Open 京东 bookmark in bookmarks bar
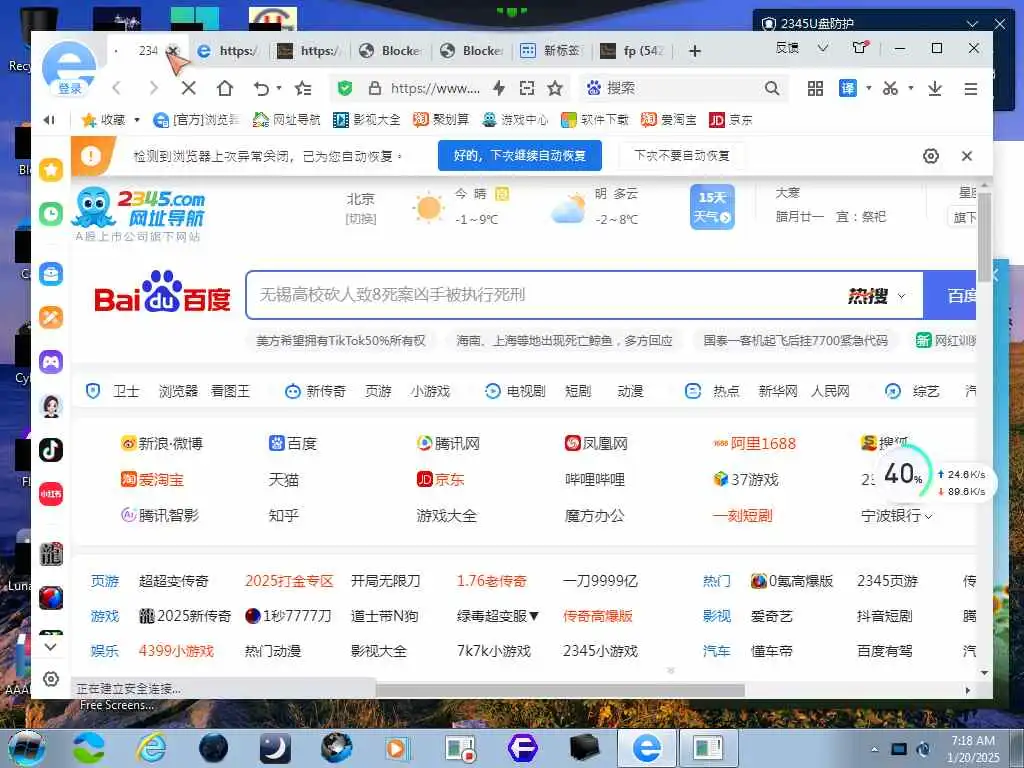 [x=731, y=120]
